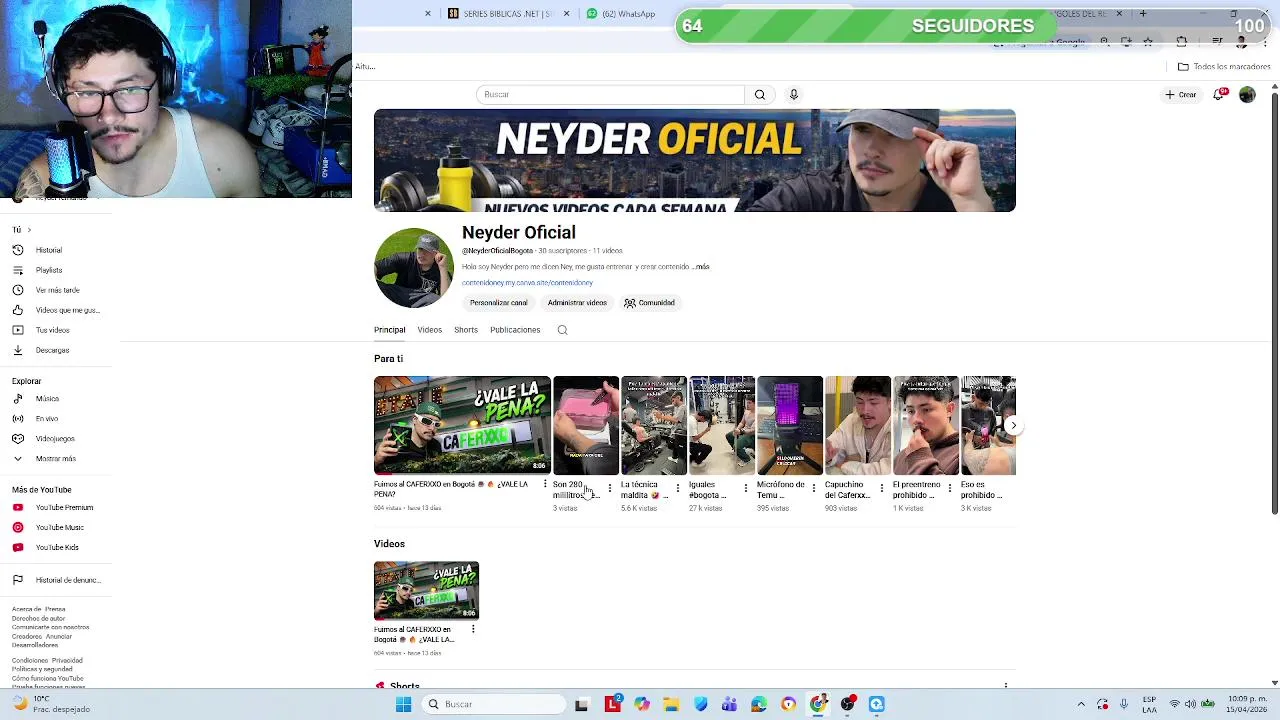Open the notifications bell
This screenshot has width=1280, height=720.
(x=1219, y=95)
